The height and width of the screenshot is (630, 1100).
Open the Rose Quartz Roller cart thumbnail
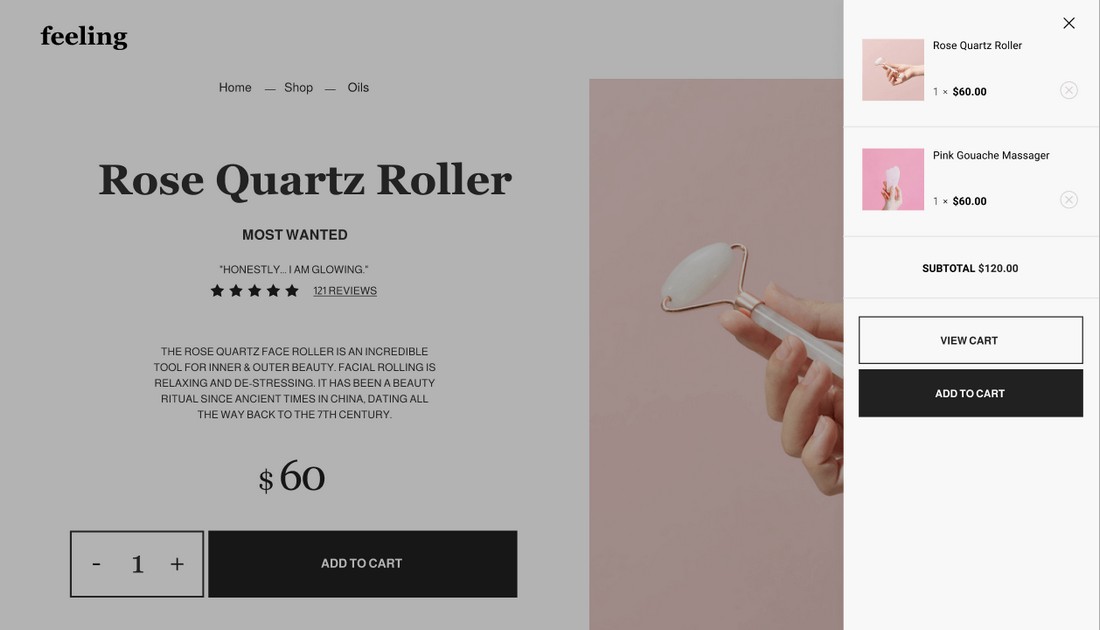coord(892,69)
